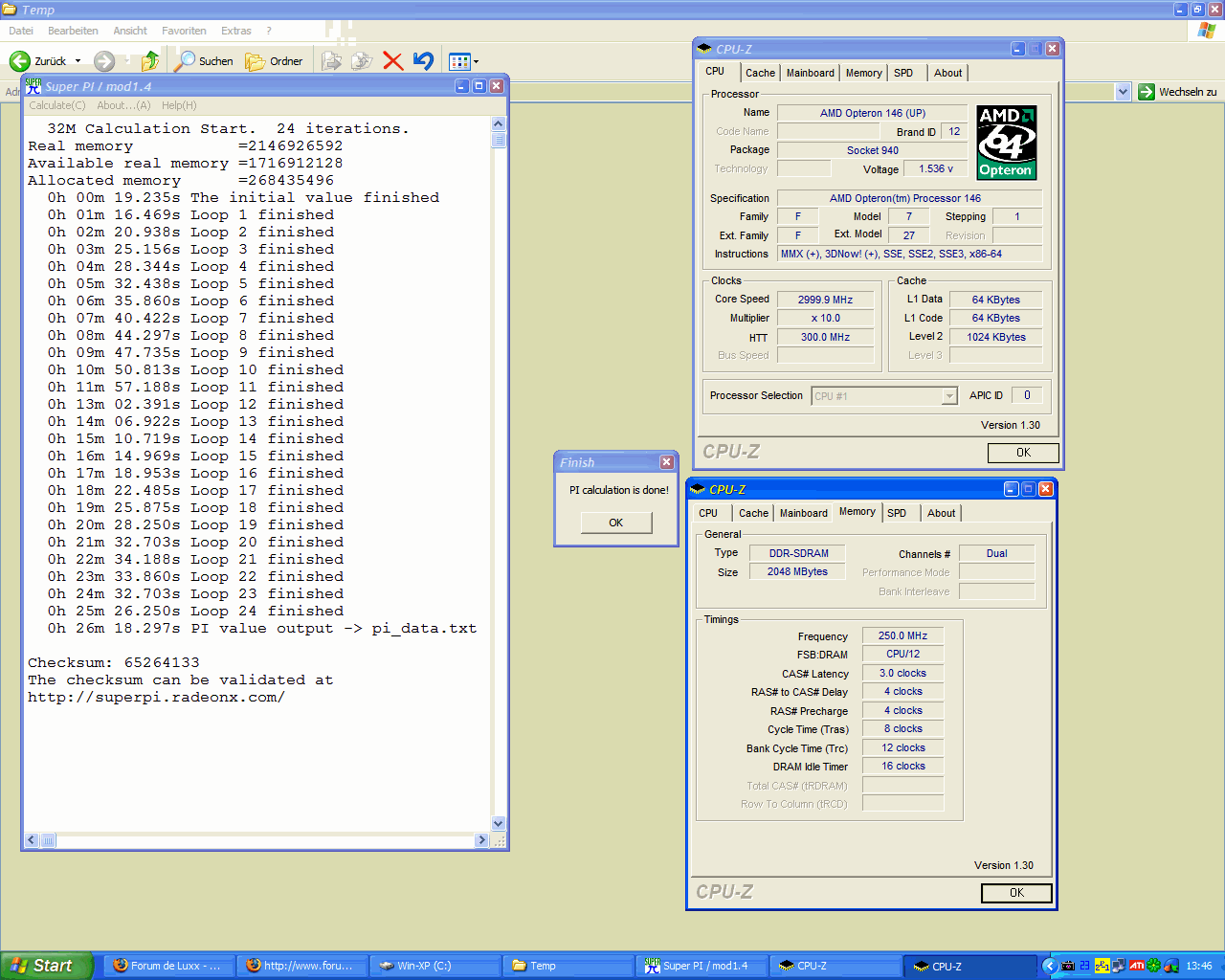Click the Super PI horizontal scroll left arrow
This screenshot has height=980, width=1225.
click(x=32, y=840)
